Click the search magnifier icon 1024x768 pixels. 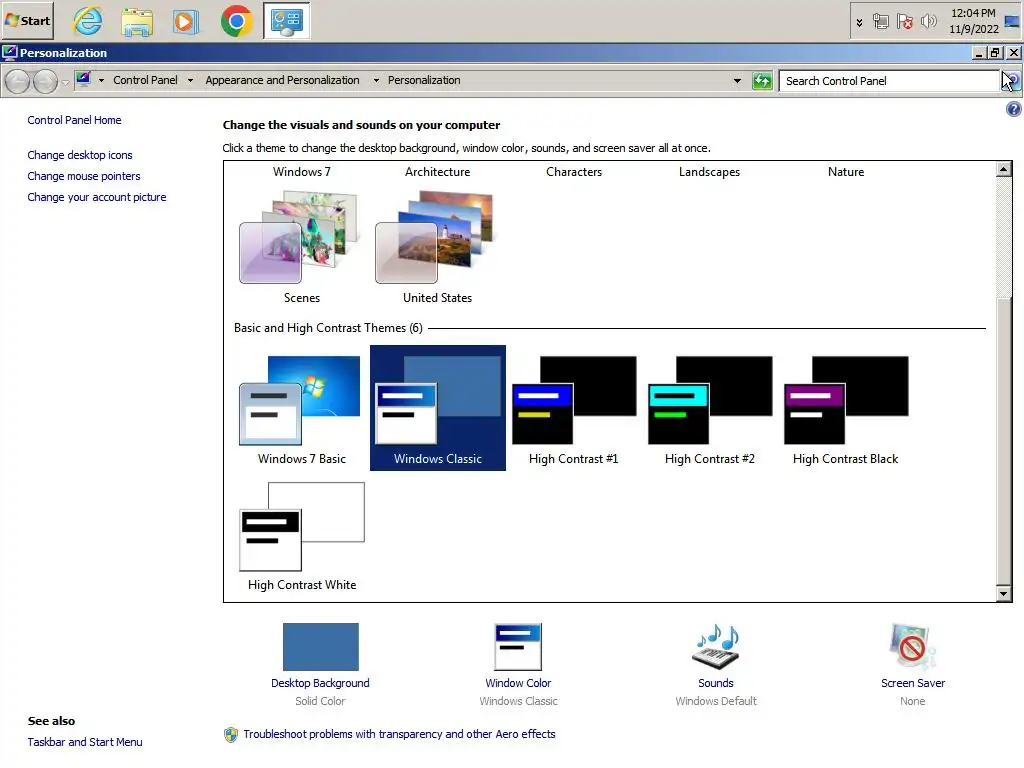pos(1010,81)
